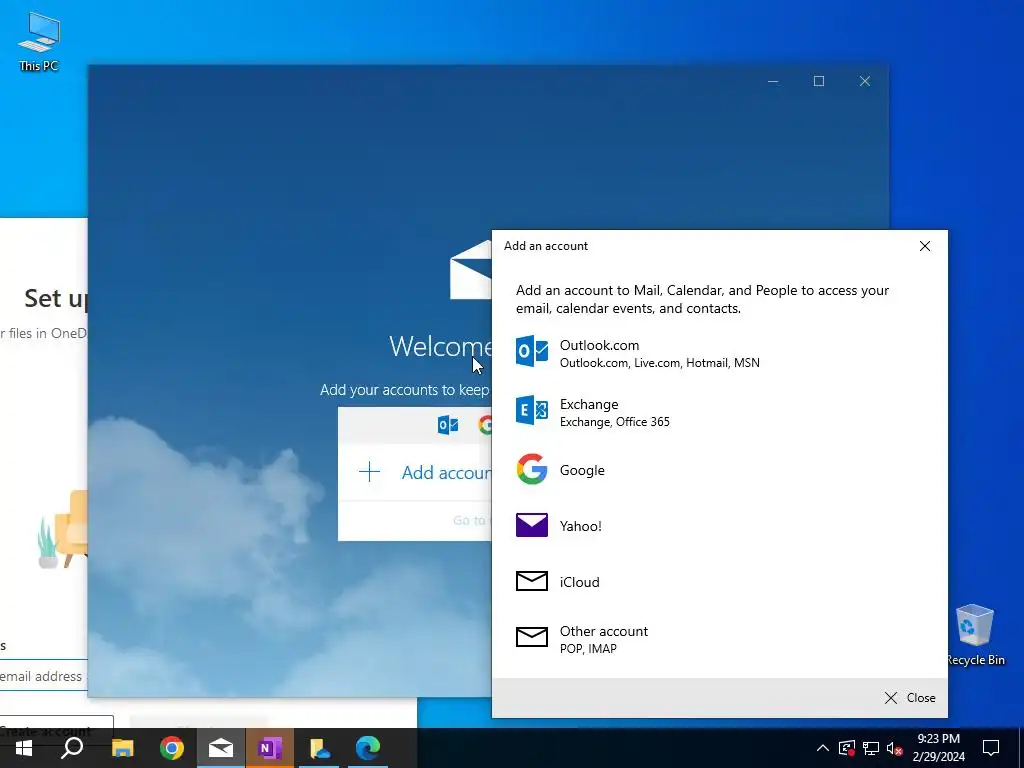Launch Google Chrome from taskbar
Viewport: 1024px width, 768px height.
click(x=172, y=748)
